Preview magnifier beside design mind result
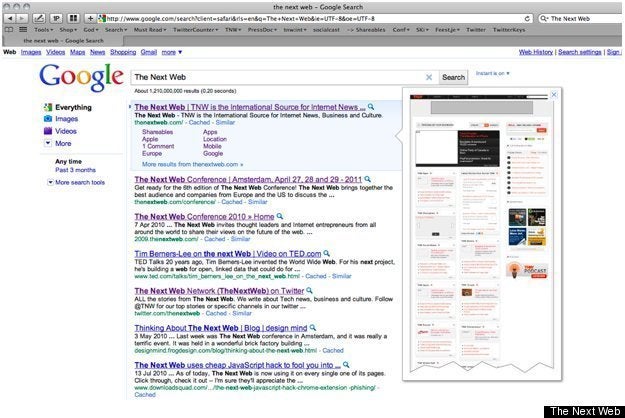 (313, 328)
